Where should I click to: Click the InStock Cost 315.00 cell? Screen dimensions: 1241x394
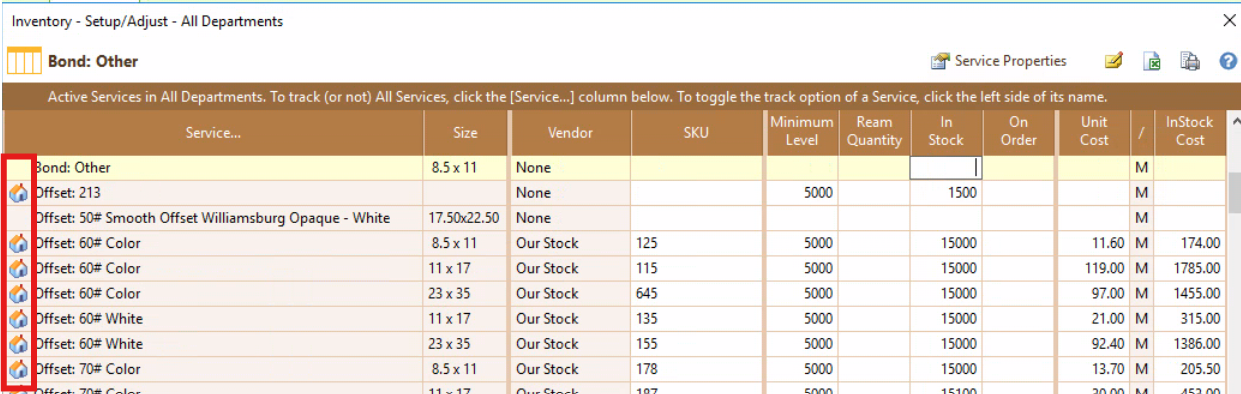pos(1190,318)
